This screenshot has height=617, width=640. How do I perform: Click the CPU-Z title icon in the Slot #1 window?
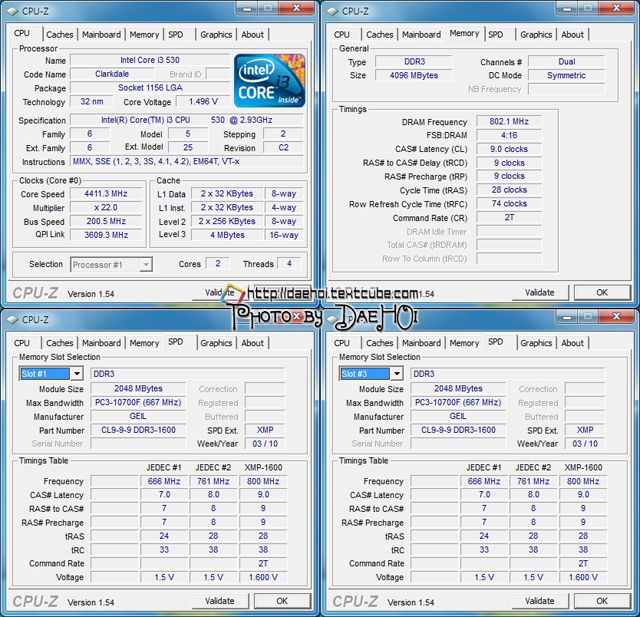click(13, 320)
